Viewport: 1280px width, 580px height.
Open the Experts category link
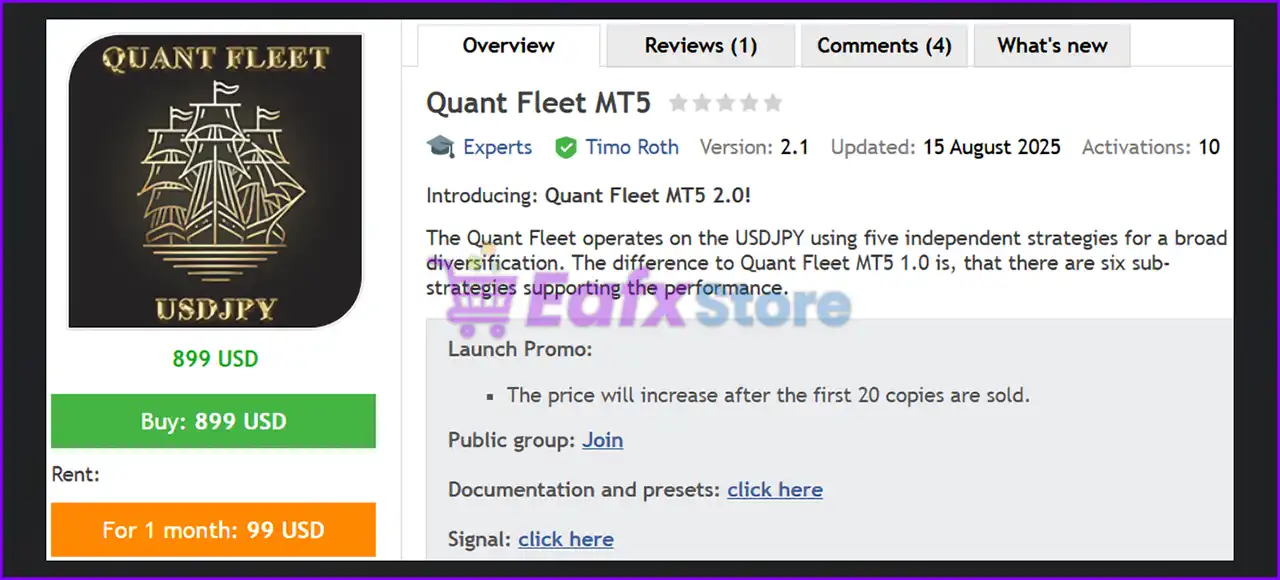[x=497, y=147]
